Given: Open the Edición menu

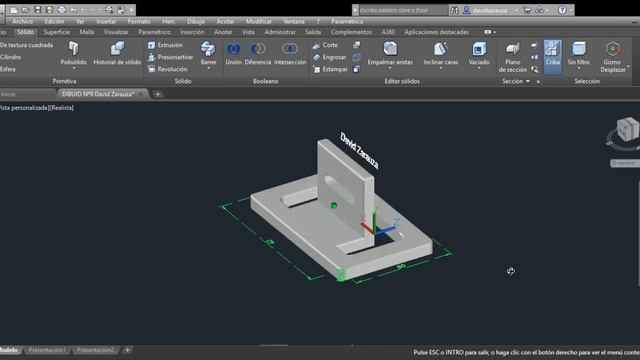Looking at the screenshot, I should pos(54,21).
